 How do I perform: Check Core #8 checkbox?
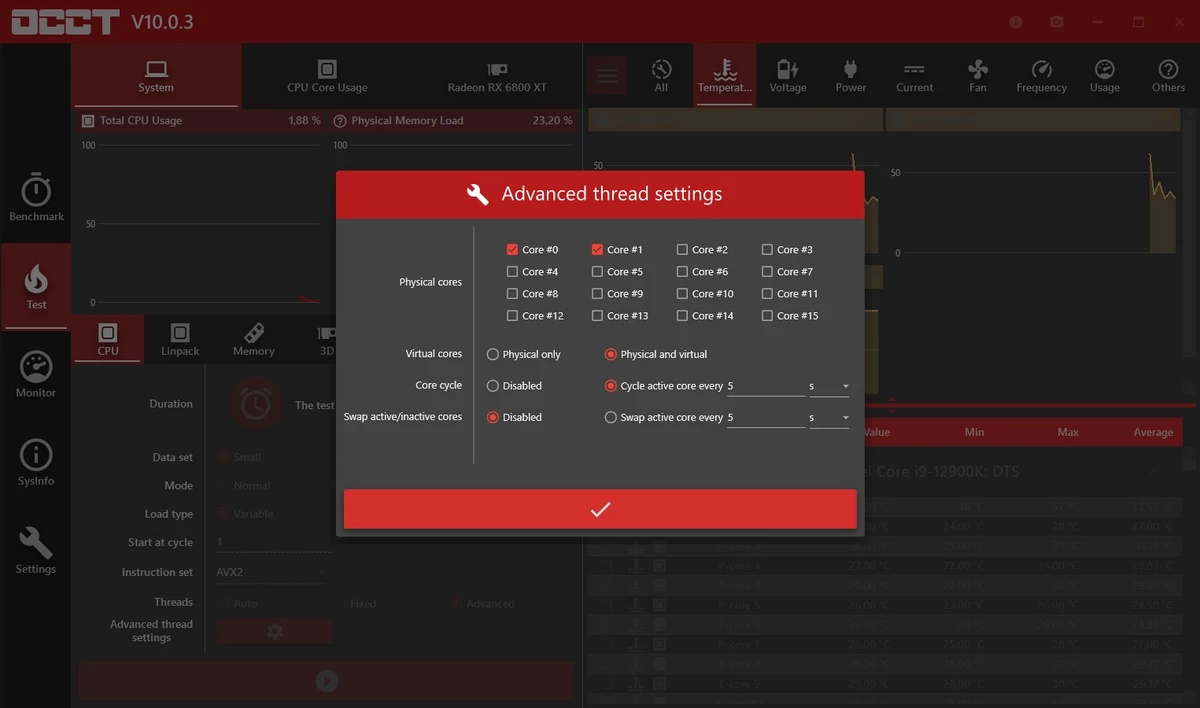[x=512, y=294]
